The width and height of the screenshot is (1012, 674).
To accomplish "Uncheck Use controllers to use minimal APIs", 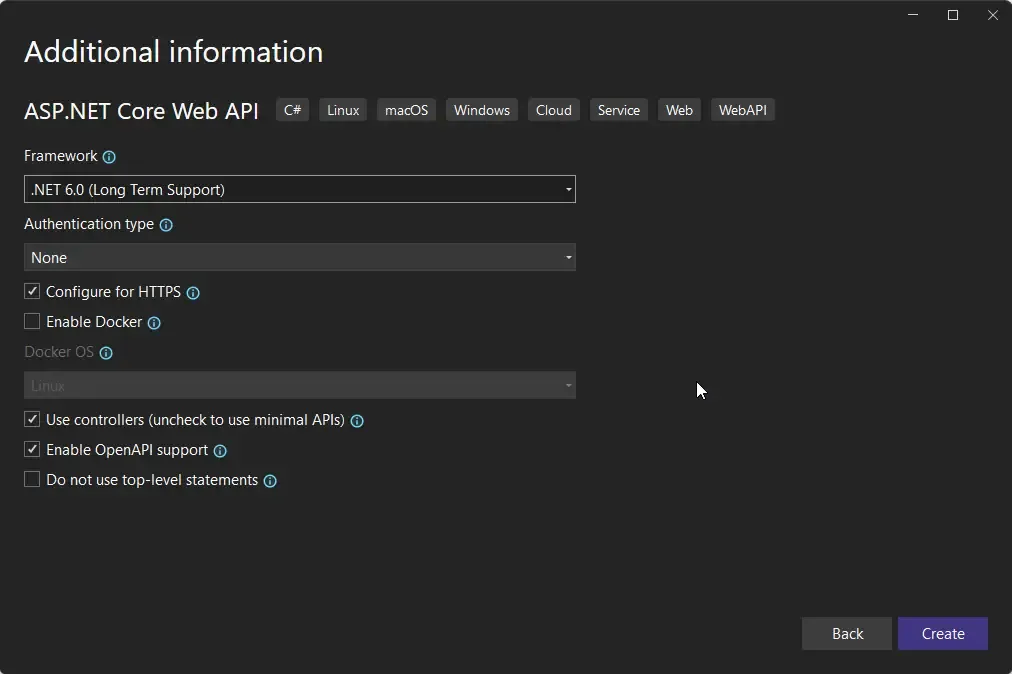I will pyautogui.click(x=31, y=419).
